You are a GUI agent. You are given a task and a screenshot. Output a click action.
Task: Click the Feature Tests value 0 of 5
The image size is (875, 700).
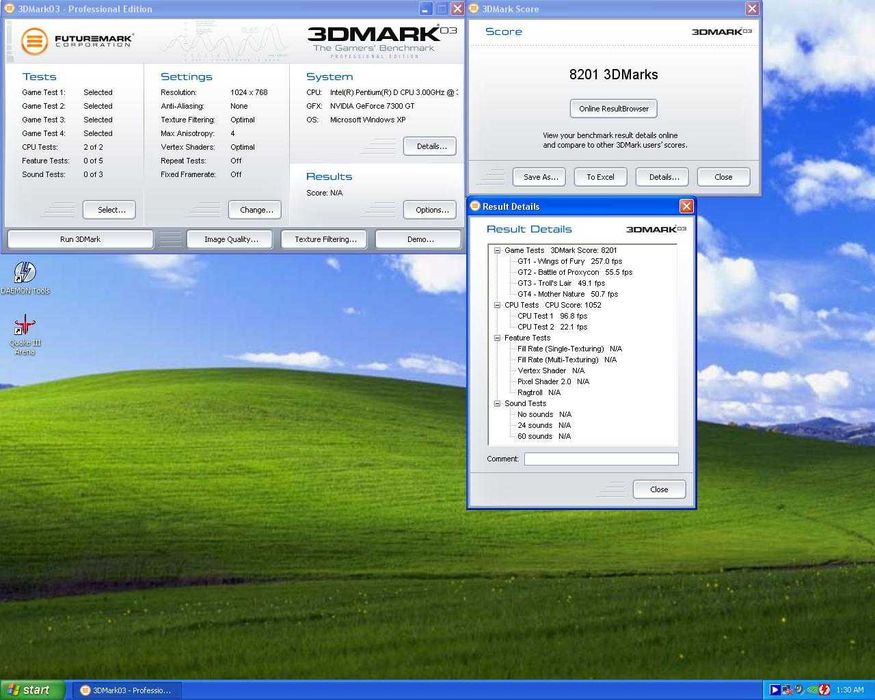pos(93,161)
